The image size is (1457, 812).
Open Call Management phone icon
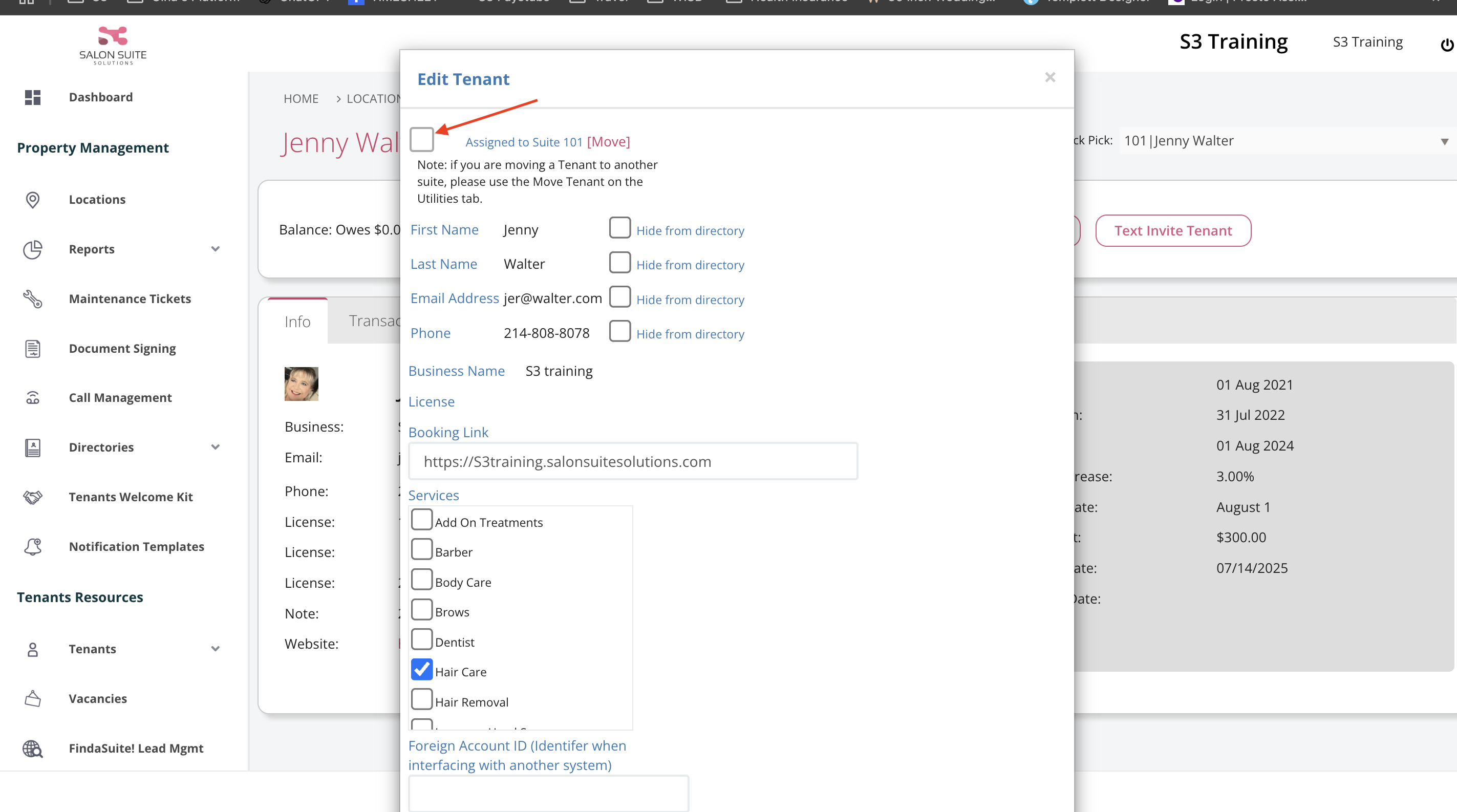point(33,397)
